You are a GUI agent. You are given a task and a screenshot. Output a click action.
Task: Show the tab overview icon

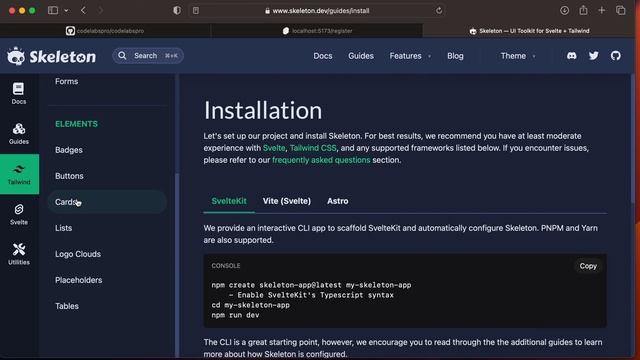click(620, 11)
